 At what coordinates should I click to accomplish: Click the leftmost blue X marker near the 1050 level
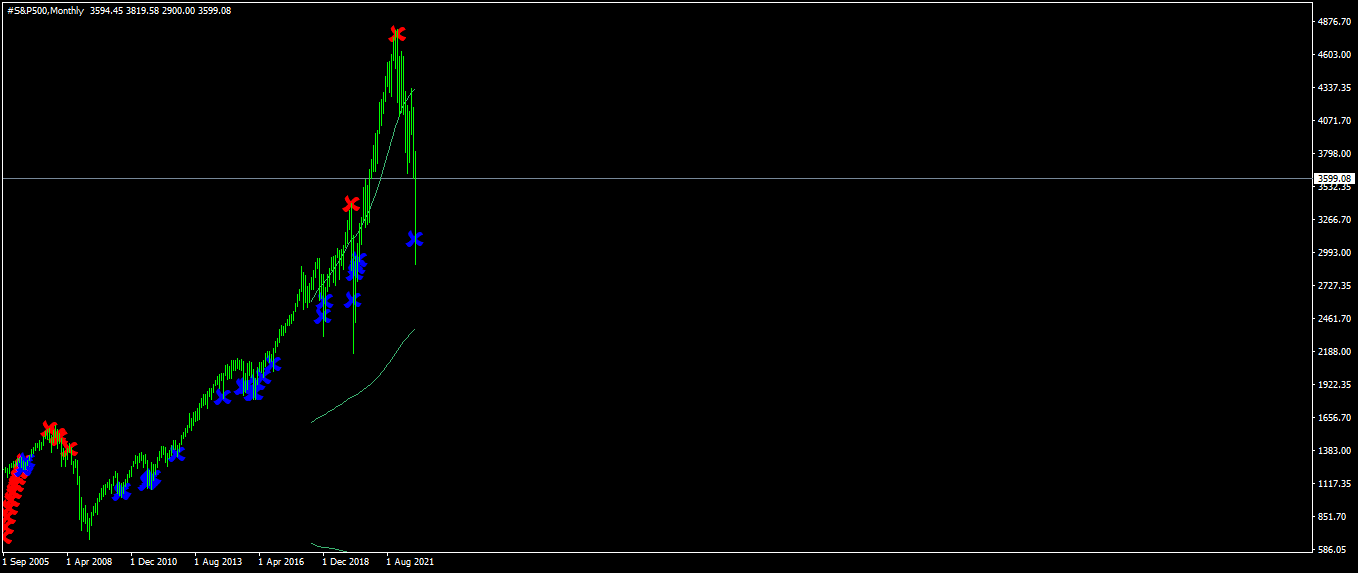[x=119, y=491]
